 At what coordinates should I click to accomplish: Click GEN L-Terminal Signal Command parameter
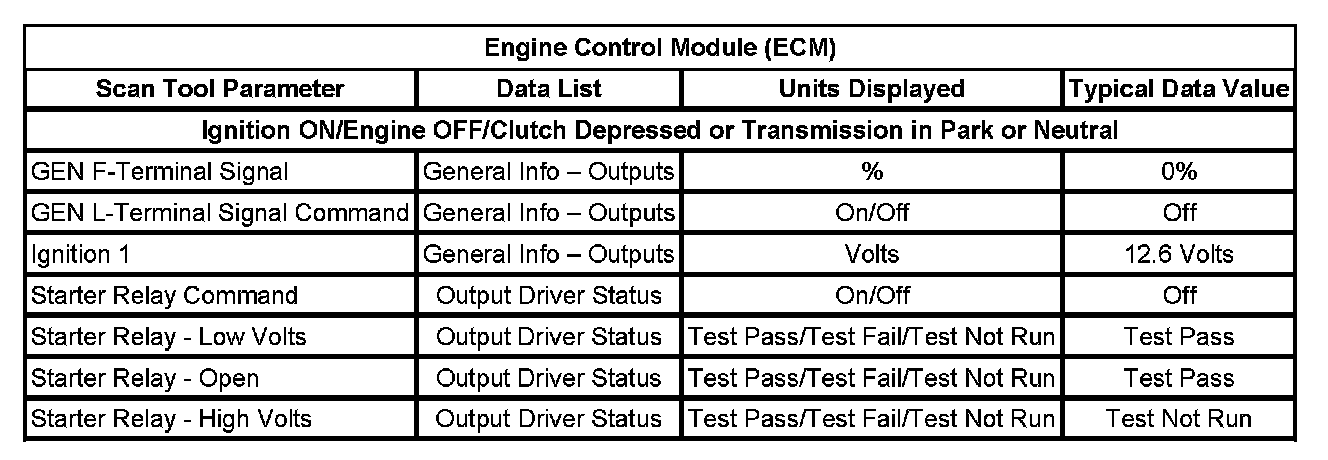[x=220, y=213]
